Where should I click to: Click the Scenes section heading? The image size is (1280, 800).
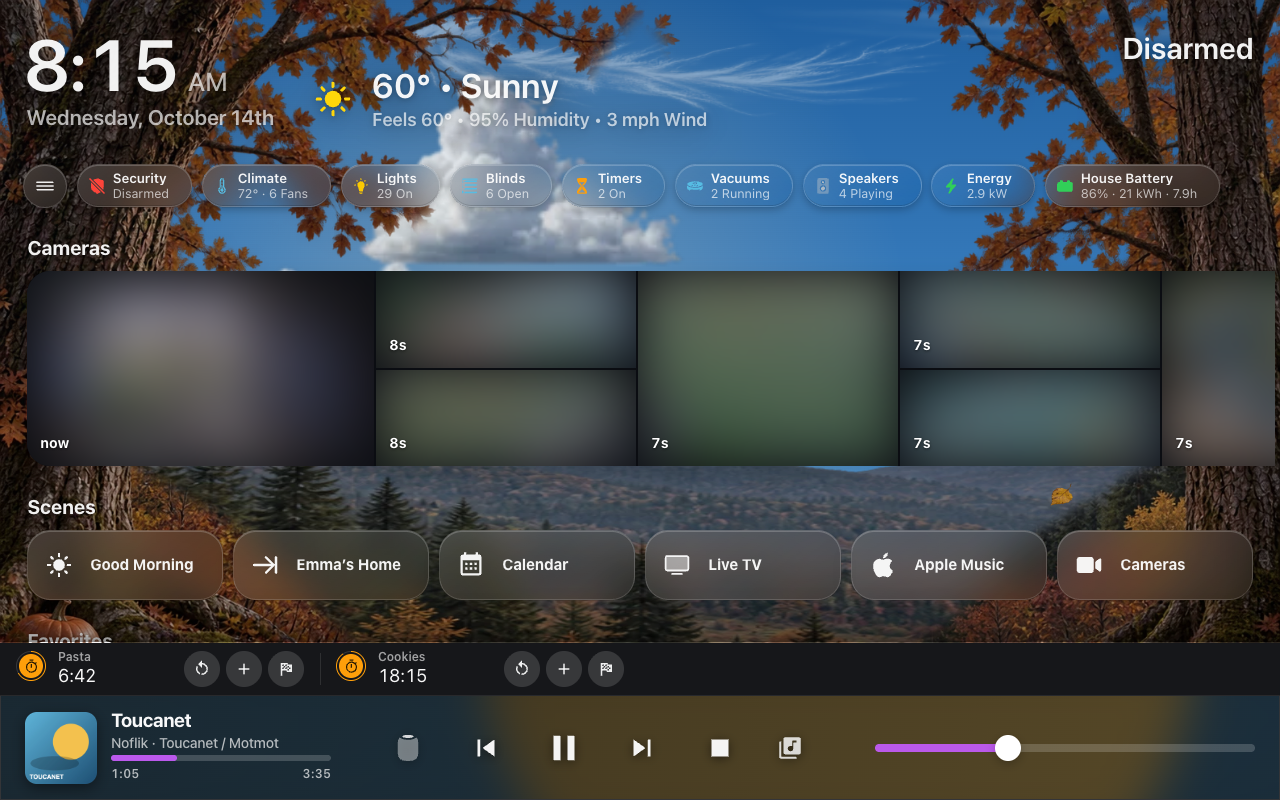coord(62,507)
